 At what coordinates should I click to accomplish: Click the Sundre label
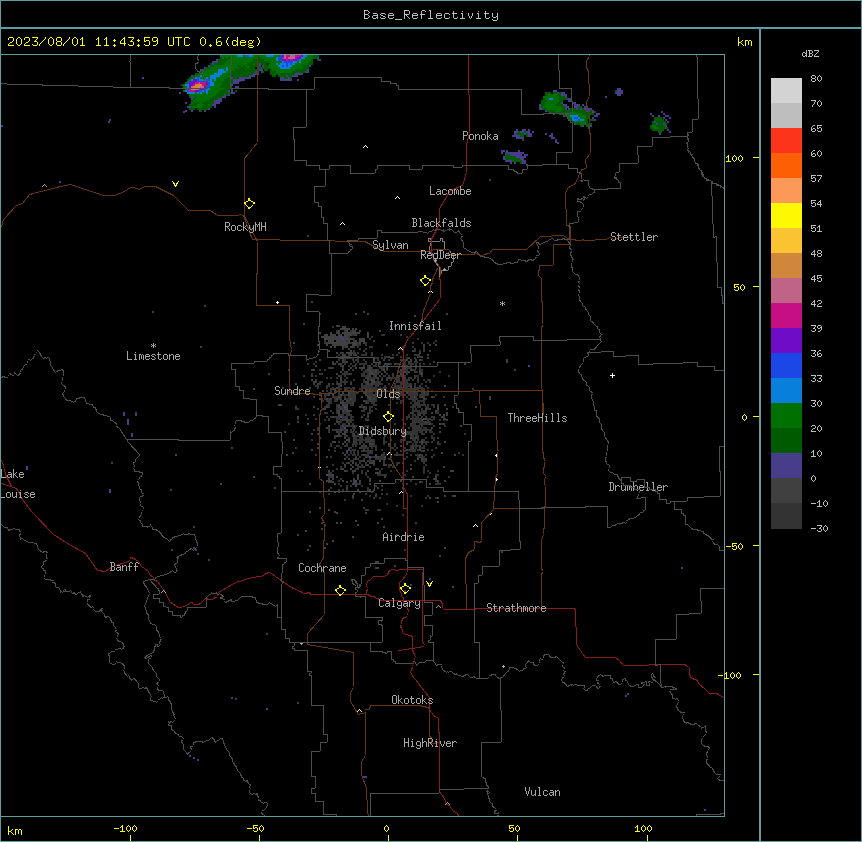click(x=292, y=391)
